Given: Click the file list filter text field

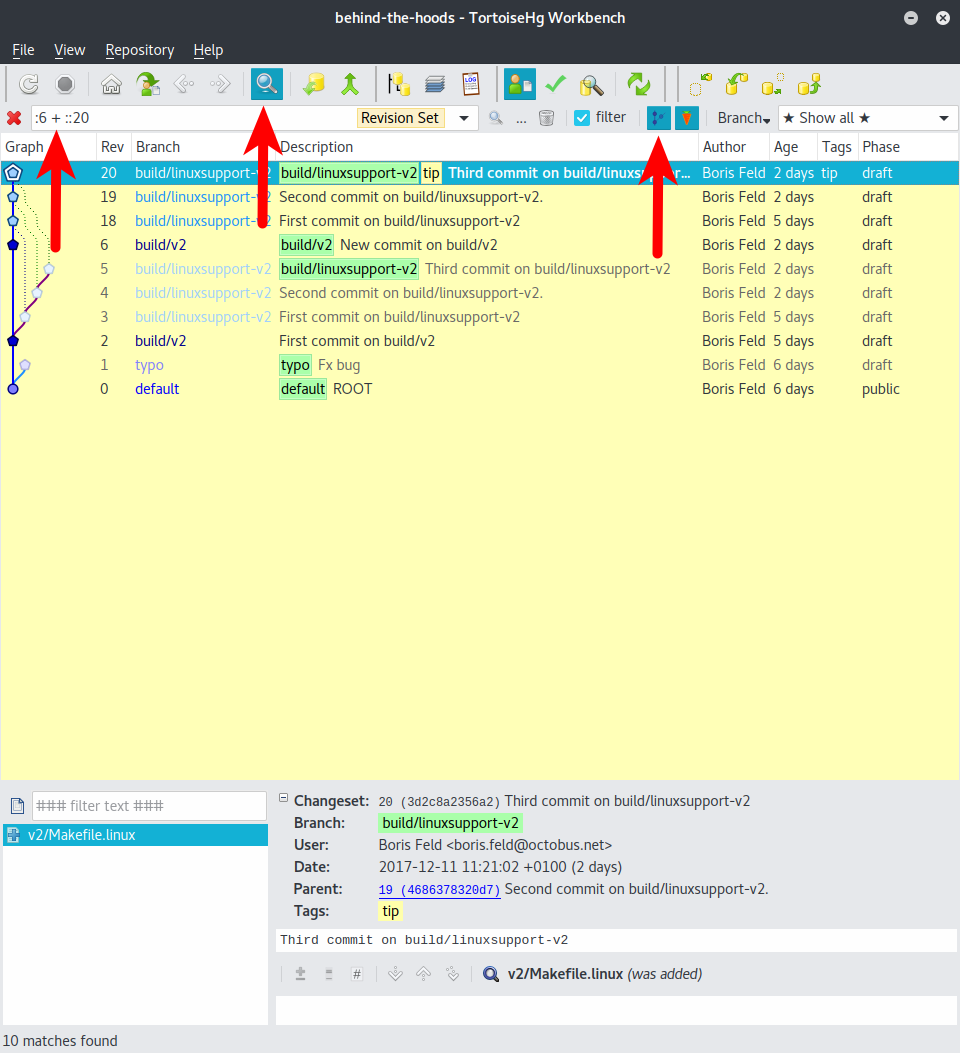Looking at the screenshot, I should [149, 806].
